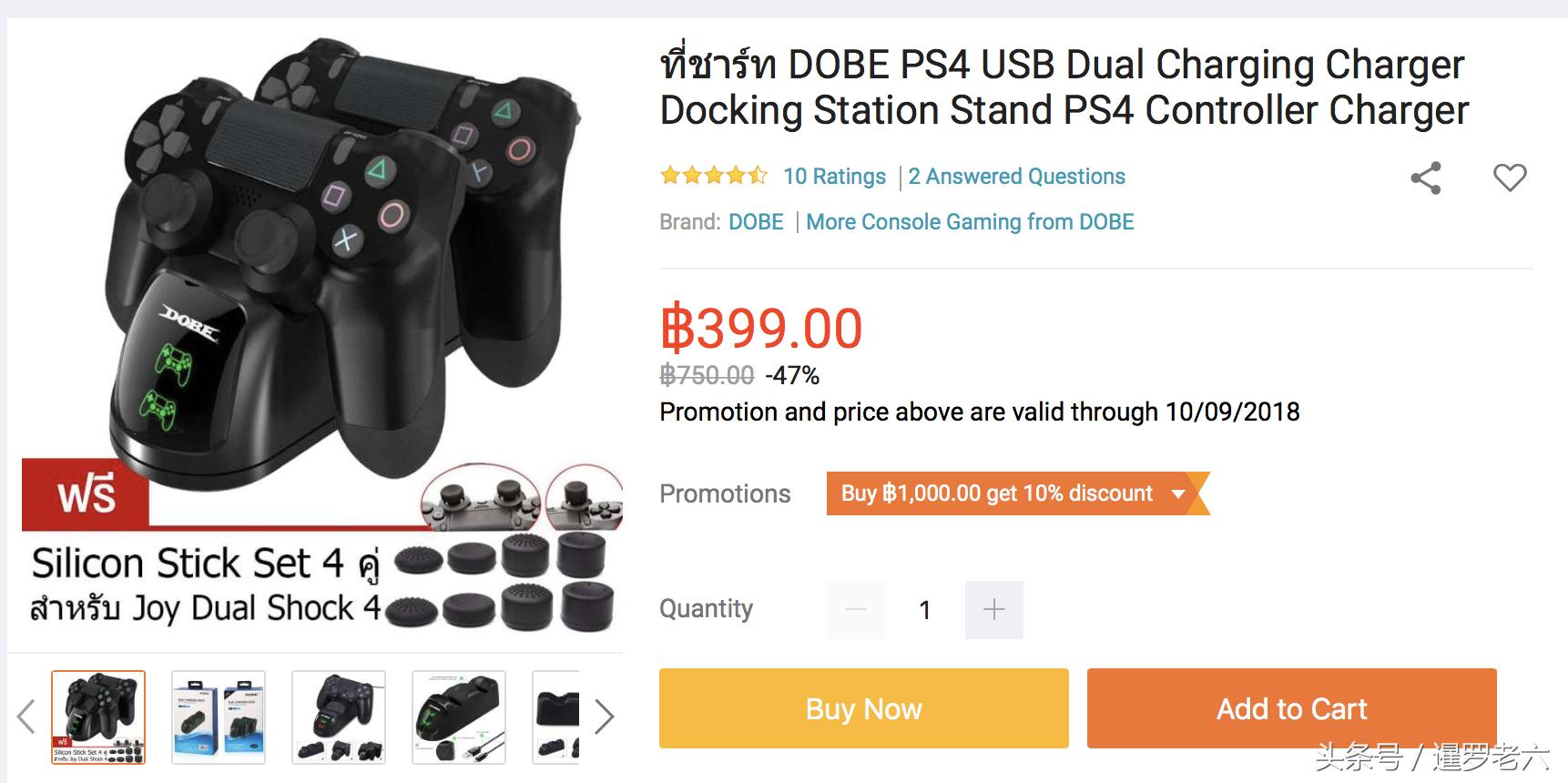Add product to wishlist with heart icon
This screenshot has height=783, width=1568.
click(x=1509, y=178)
